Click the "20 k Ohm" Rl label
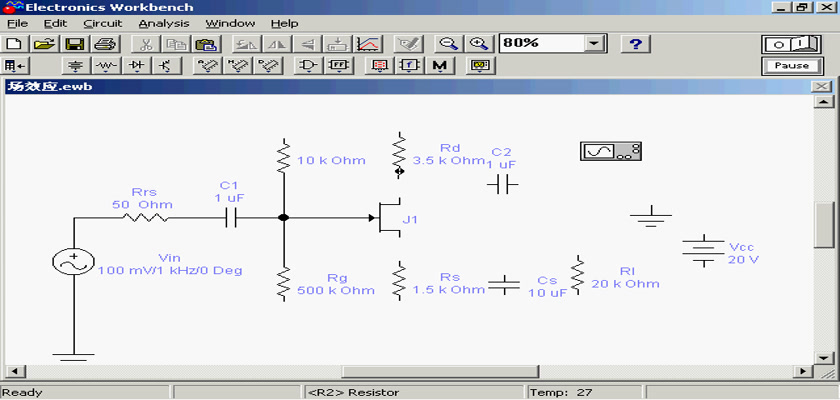The height and width of the screenshot is (400, 840). 625,284
